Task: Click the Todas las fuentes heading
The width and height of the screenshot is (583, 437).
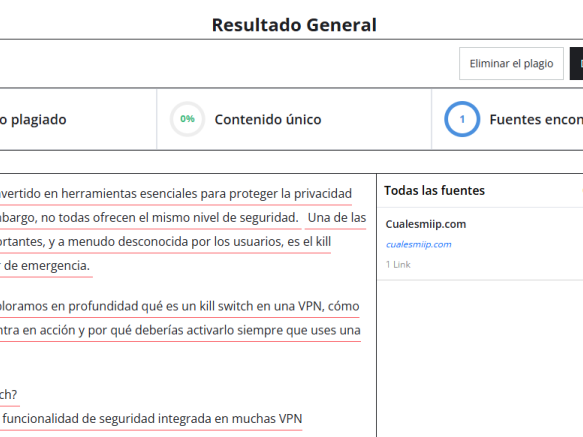Action: click(x=434, y=190)
